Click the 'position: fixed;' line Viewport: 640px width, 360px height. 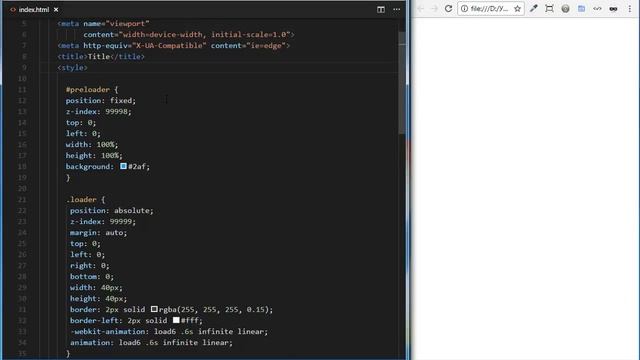[101, 100]
